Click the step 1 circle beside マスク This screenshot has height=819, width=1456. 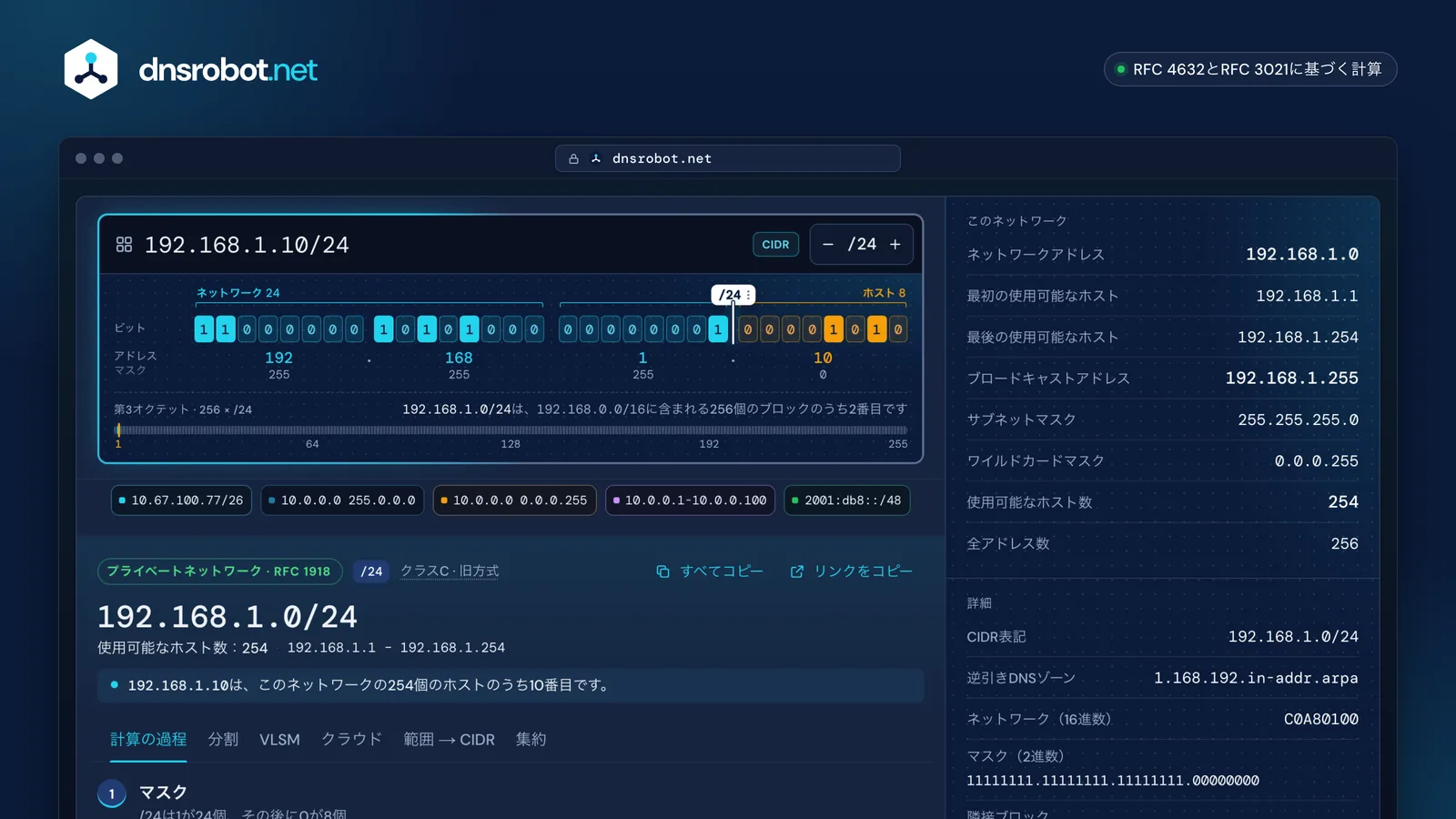click(x=112, y=794)
